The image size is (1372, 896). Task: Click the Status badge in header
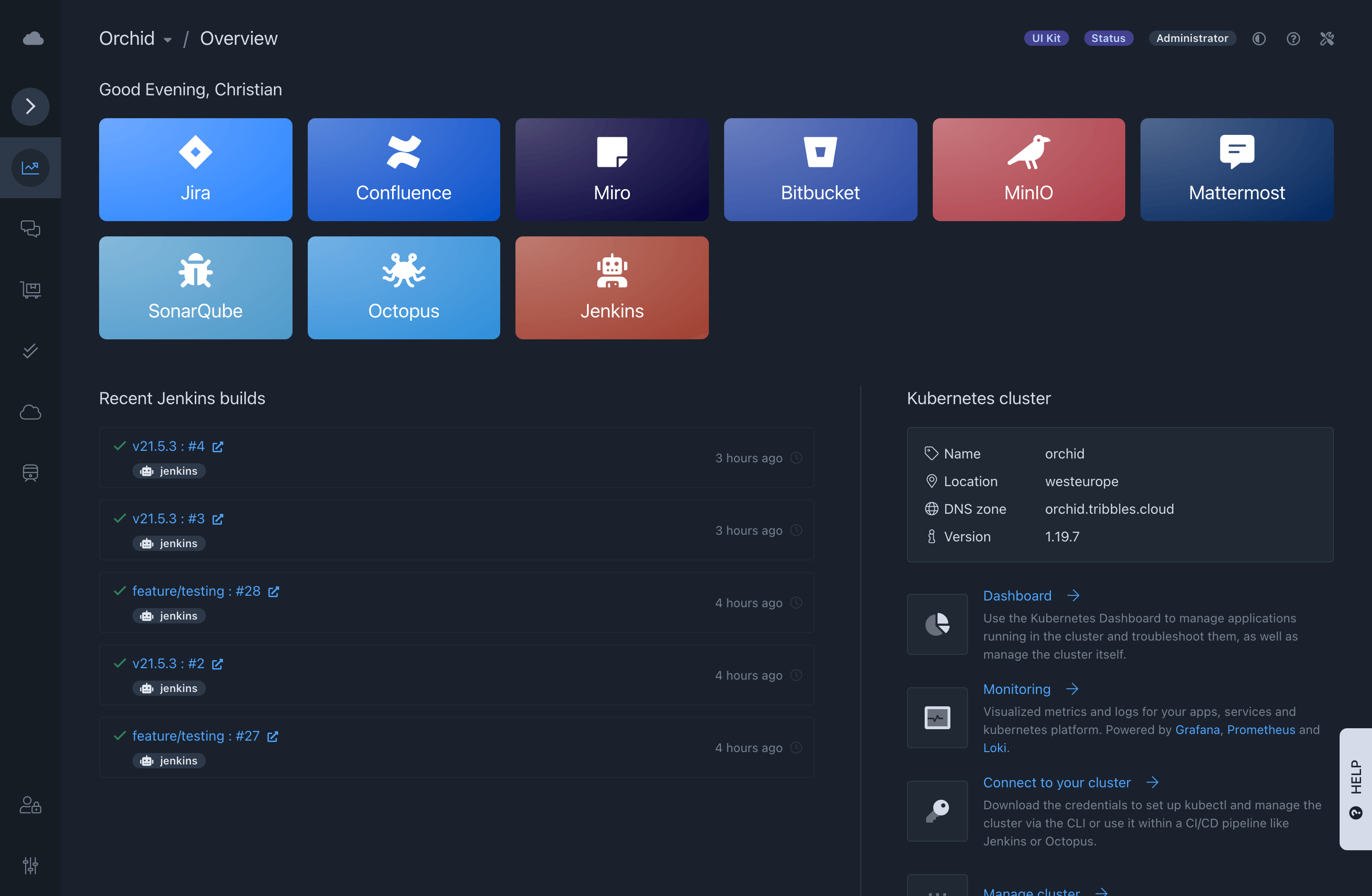[x=1108, y=38]
